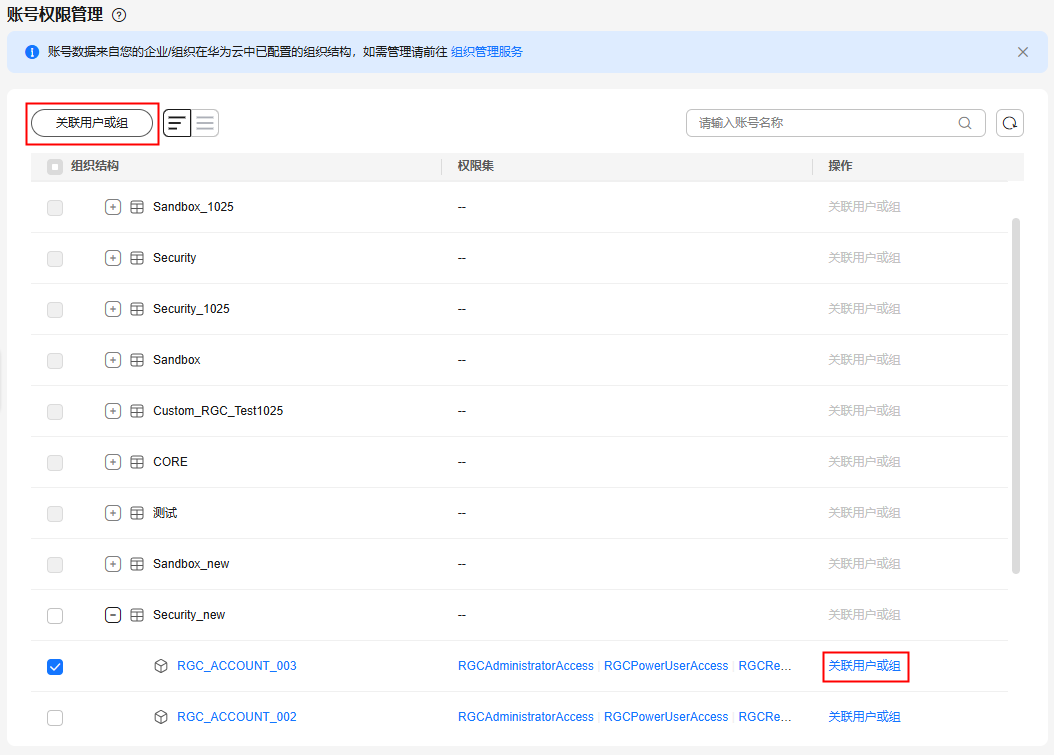Image resolution: width=1054 pixels, height=755 pixels.
Task: Click the account cube icon beside RGC_ACCOUNT_003
Action: (x=161, y=666)
